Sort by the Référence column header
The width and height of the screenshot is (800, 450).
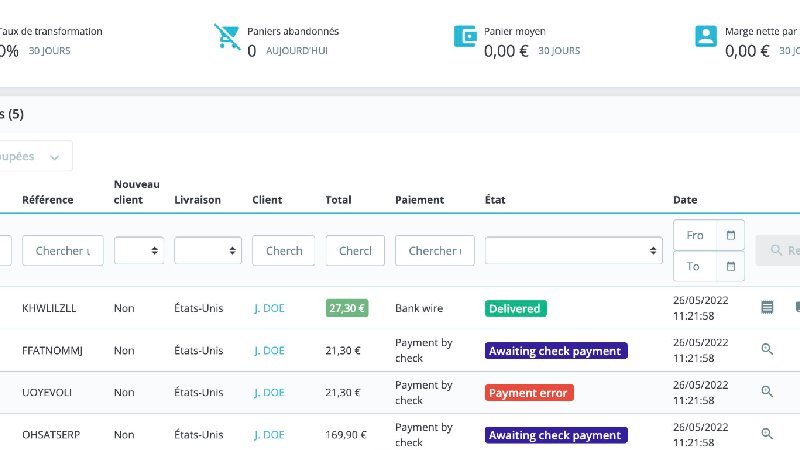pos(47,199)
